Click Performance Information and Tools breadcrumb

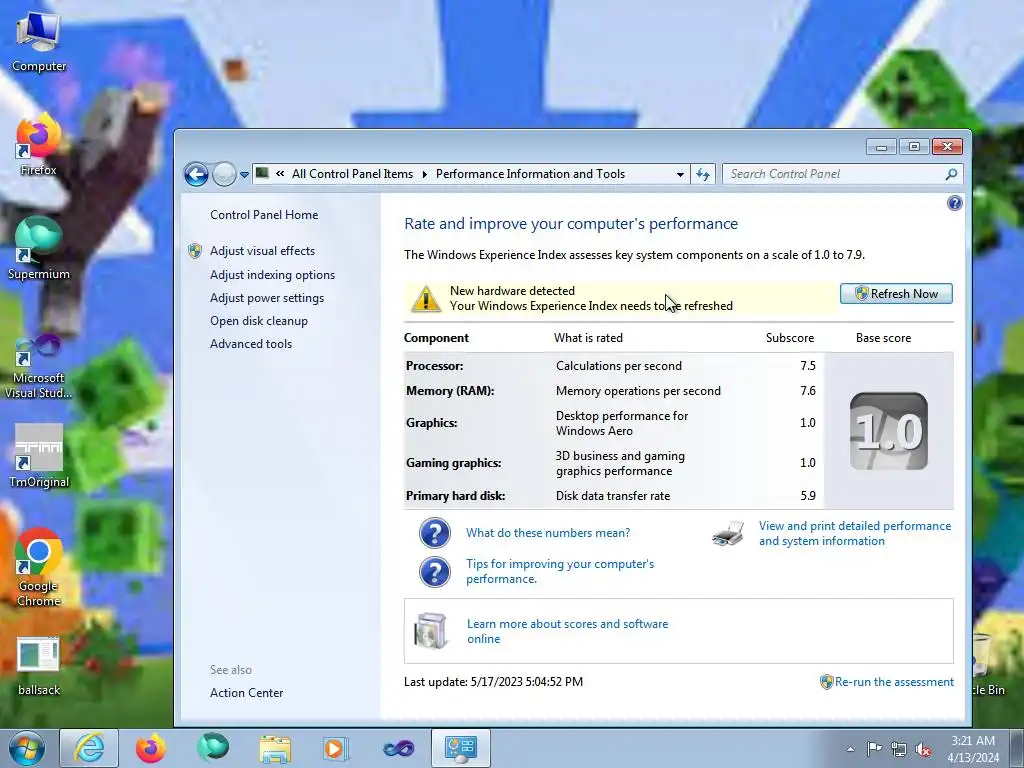(530, 174)
